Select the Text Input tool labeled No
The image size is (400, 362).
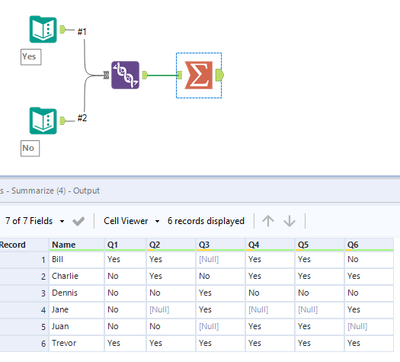[x=43, y=121]
